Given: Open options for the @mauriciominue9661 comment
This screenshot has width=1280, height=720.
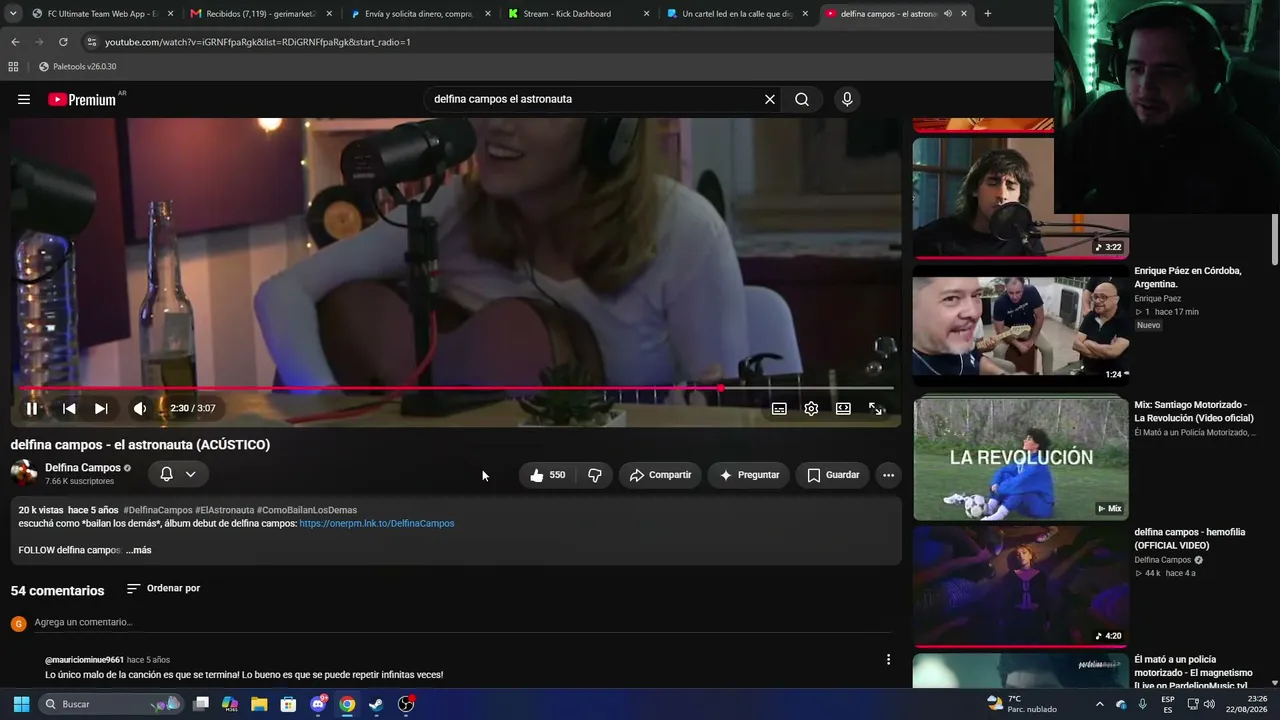Looking at the screenshot, I should pyautogui.click(x=888, y=659).
